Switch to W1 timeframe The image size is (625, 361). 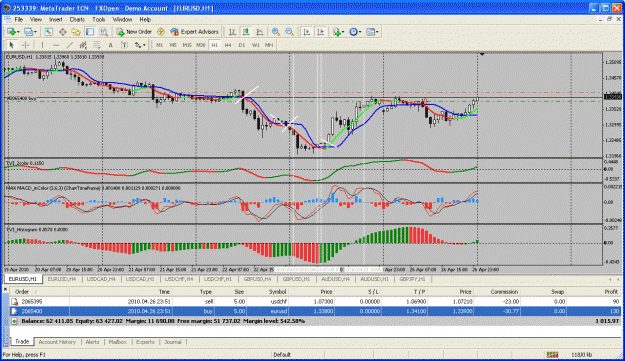pyautogui.click(x=256, y=45)
